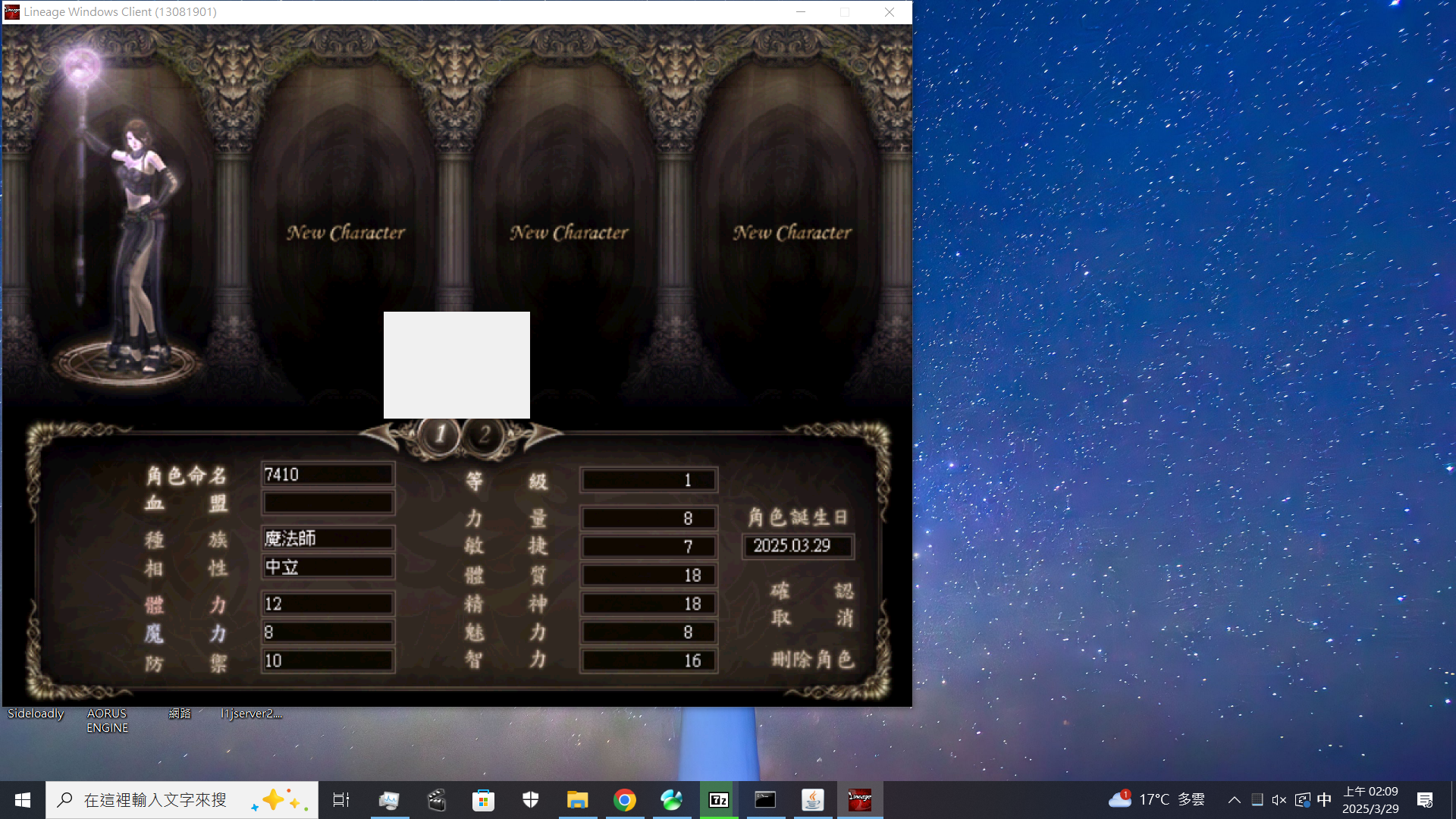Image resolution: width=1456 pixels, height=819 pixels.
Task: Select the 網路 desktop shortcut label
Action: click(180, 714)
